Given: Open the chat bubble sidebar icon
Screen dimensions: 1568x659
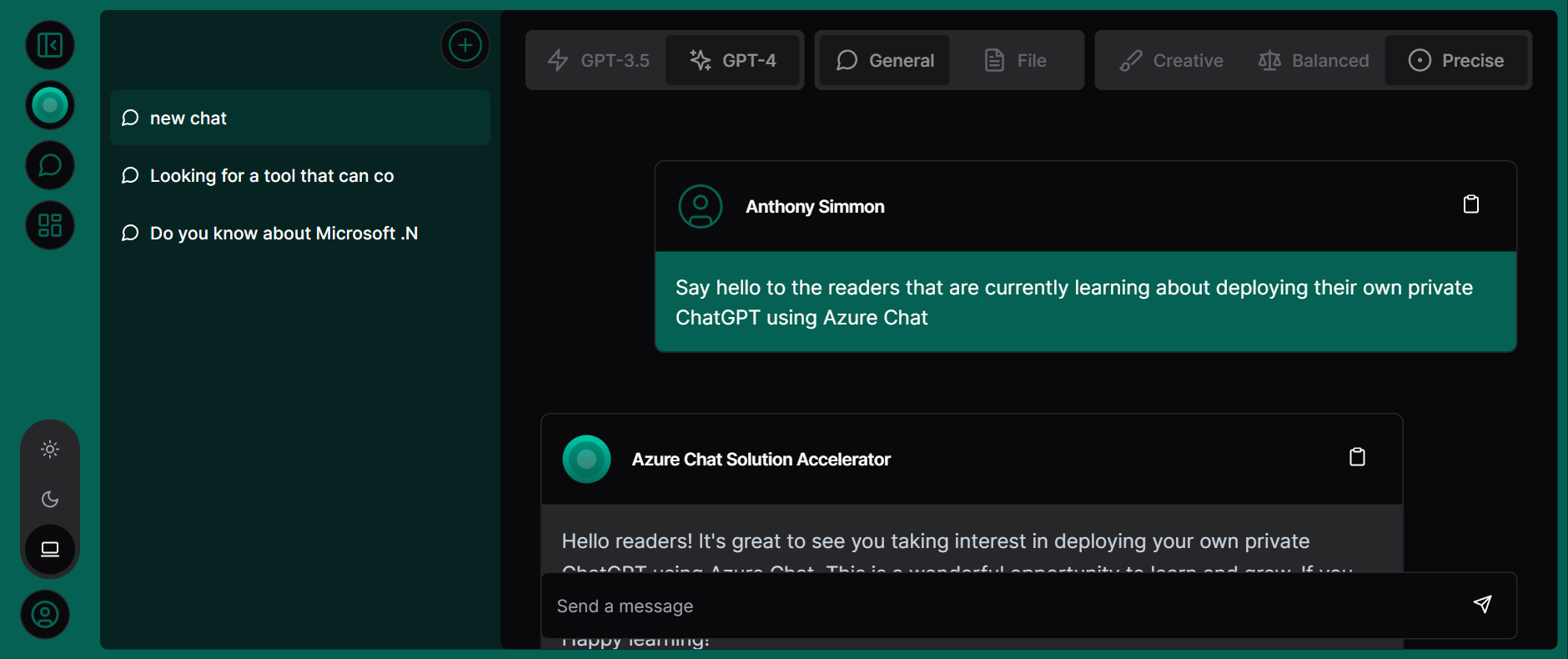Looking at the screenshot, I should pos(50,165).
